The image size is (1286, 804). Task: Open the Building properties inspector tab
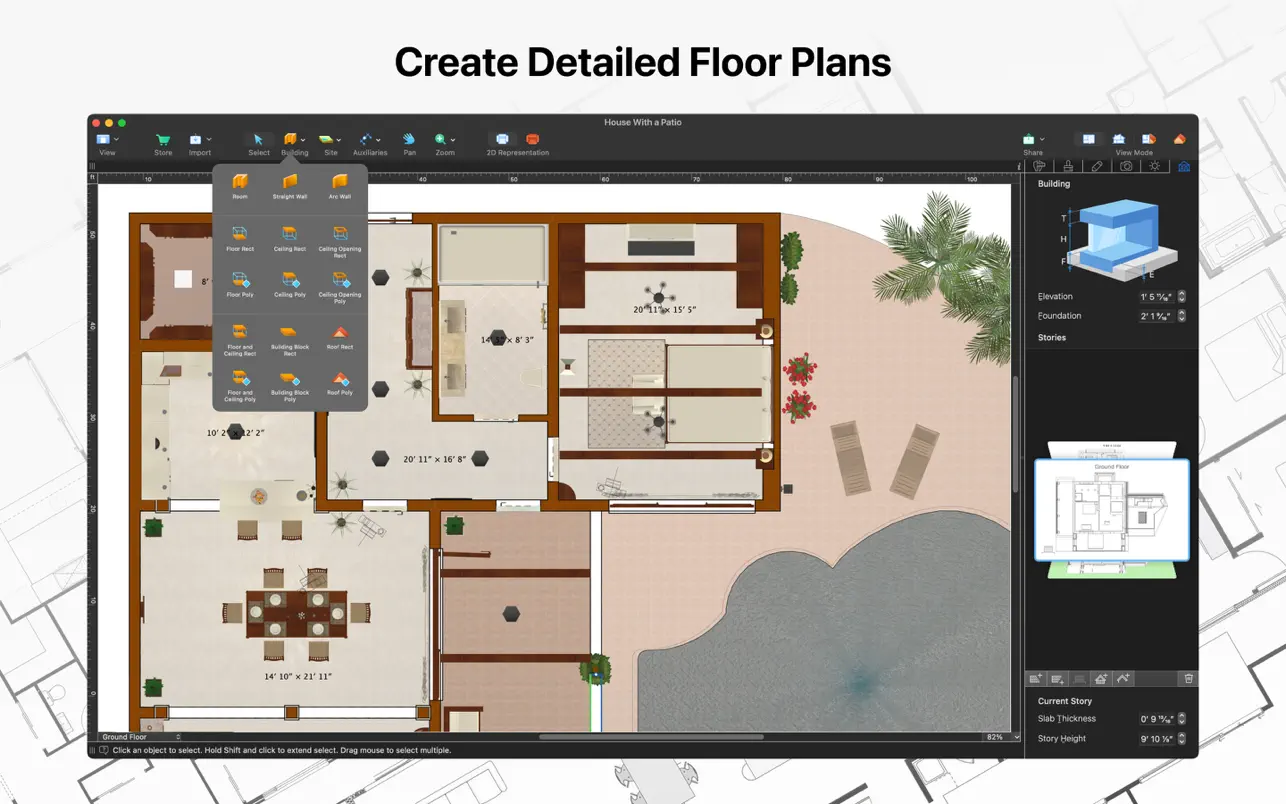click(x=1184, y=166)
